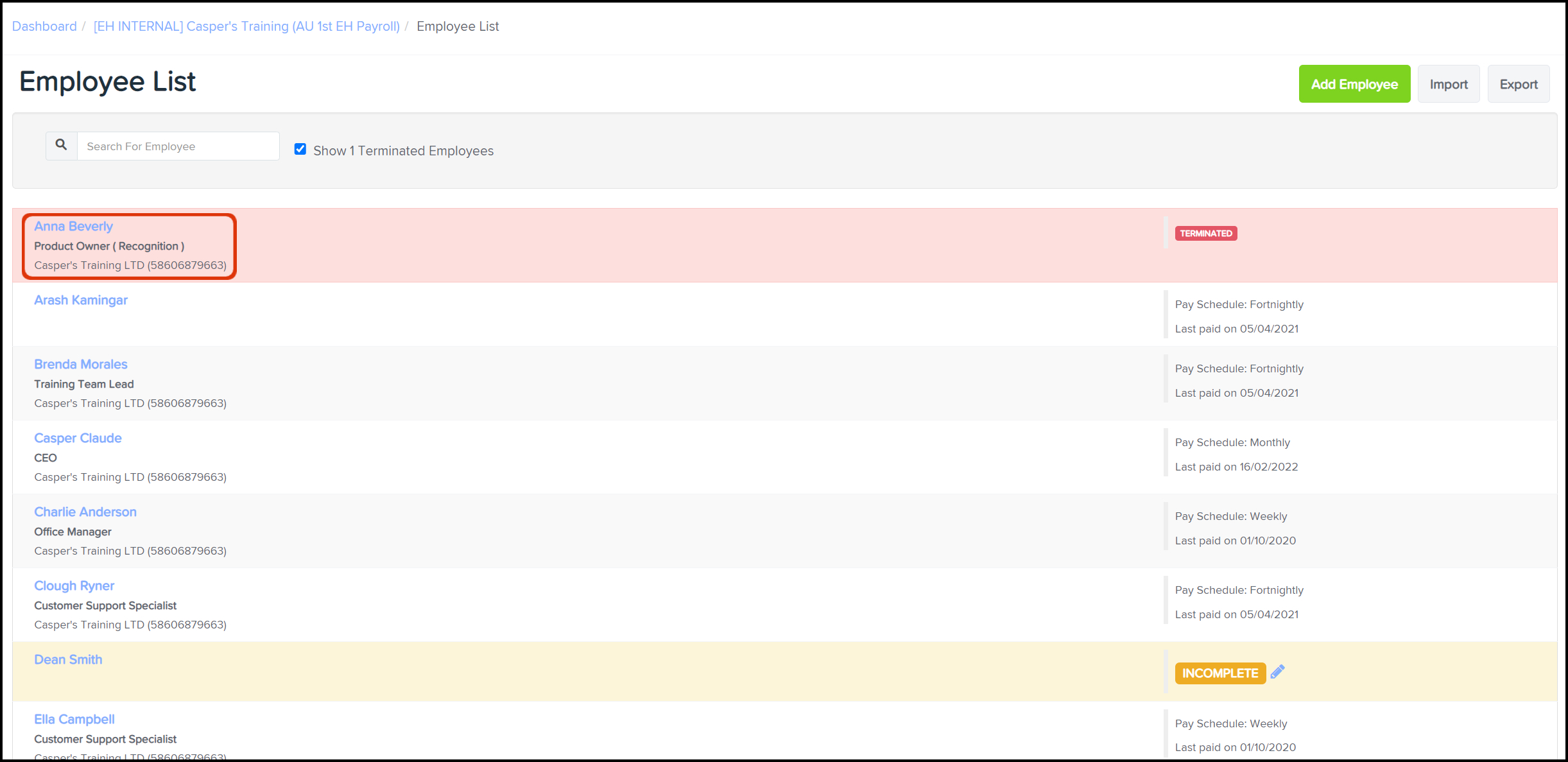The height and width of the screenshot is (762, 1568).
Task: Click the Dean Smith name link
Action: (68, 659)
